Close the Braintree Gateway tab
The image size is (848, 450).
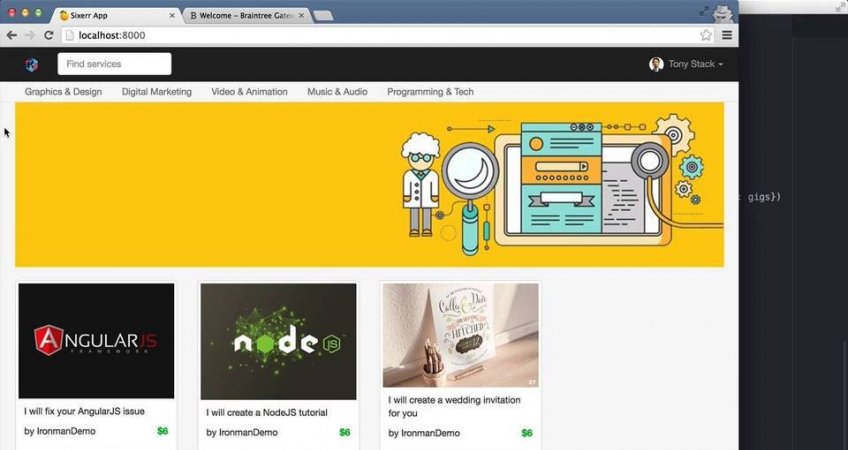(301, 16)
